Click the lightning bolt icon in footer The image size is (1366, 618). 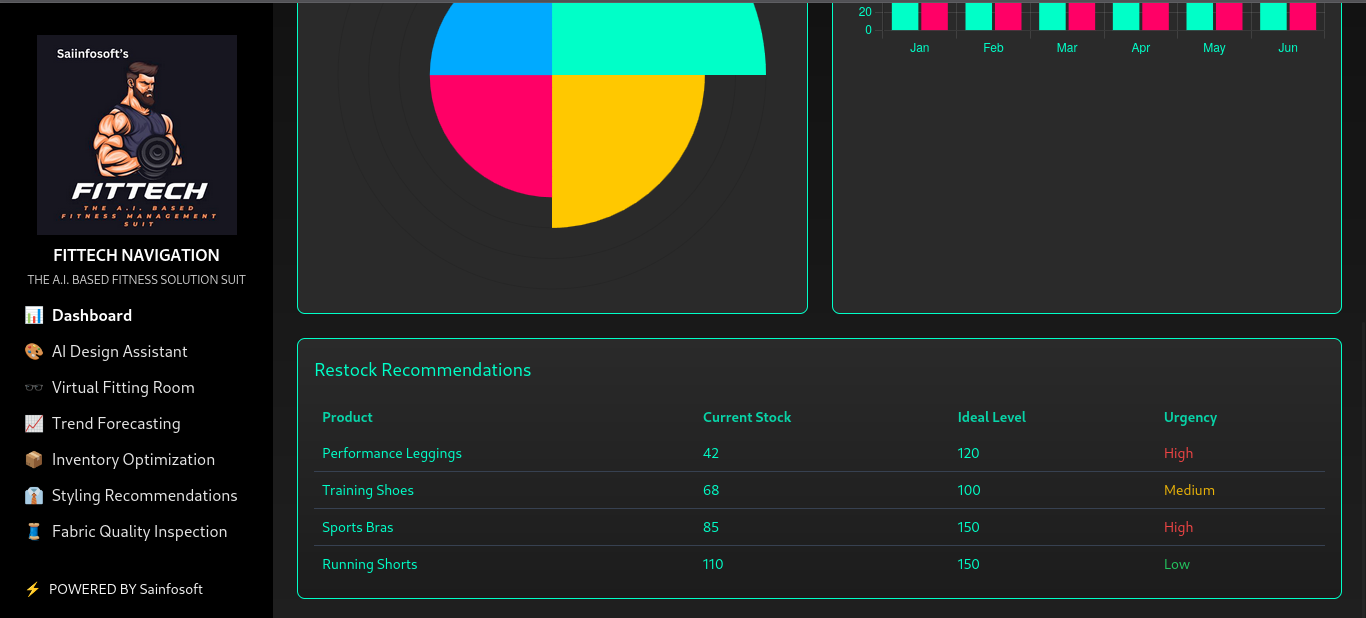tap(33, 590)
